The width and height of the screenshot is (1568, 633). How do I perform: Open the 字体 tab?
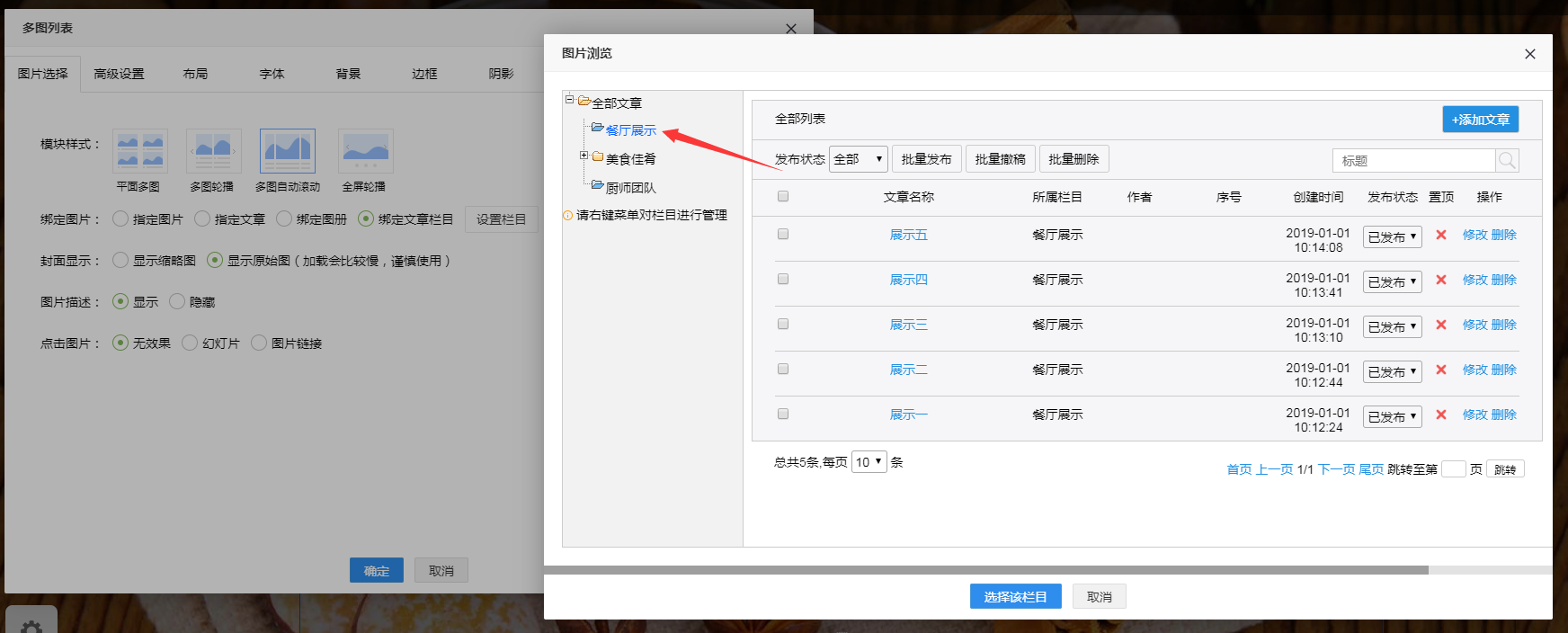coord(272,74)
